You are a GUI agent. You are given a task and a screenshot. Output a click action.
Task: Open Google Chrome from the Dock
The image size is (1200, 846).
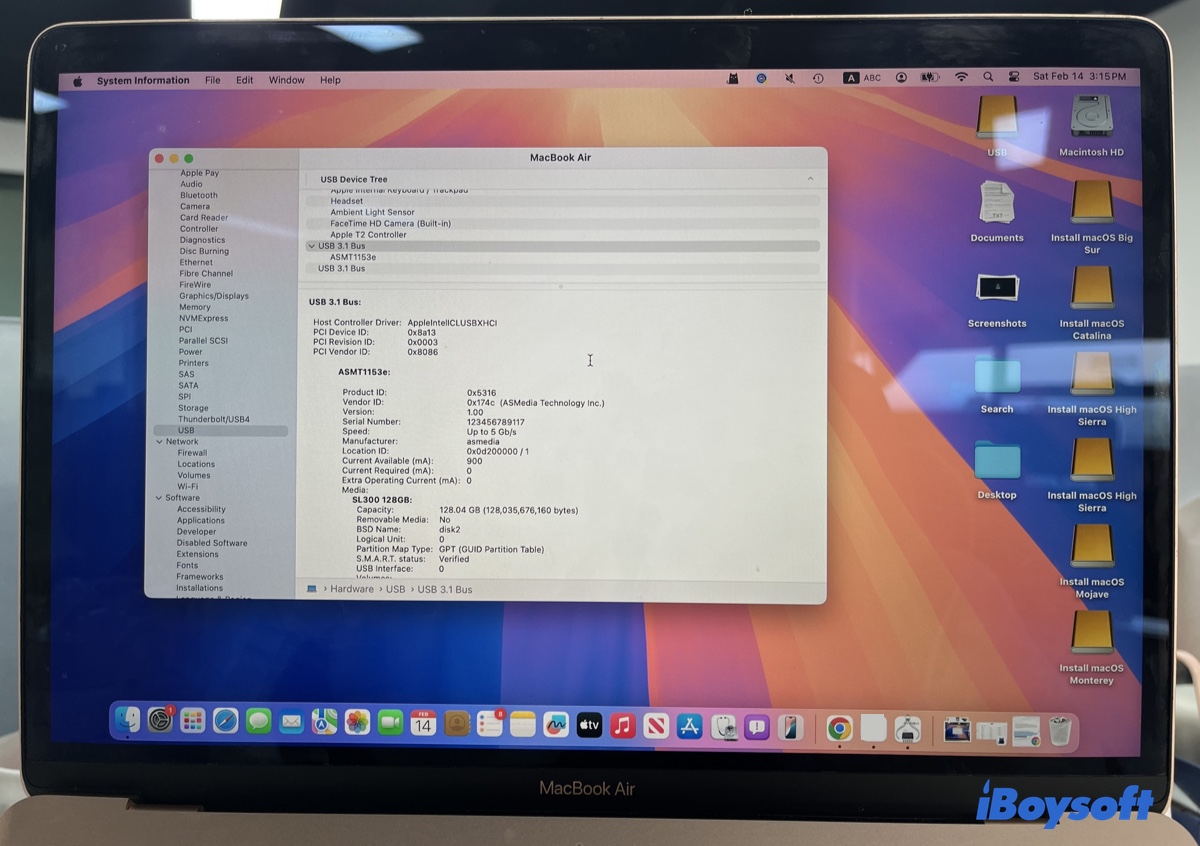pyautogui.click(x=839, y=728)
